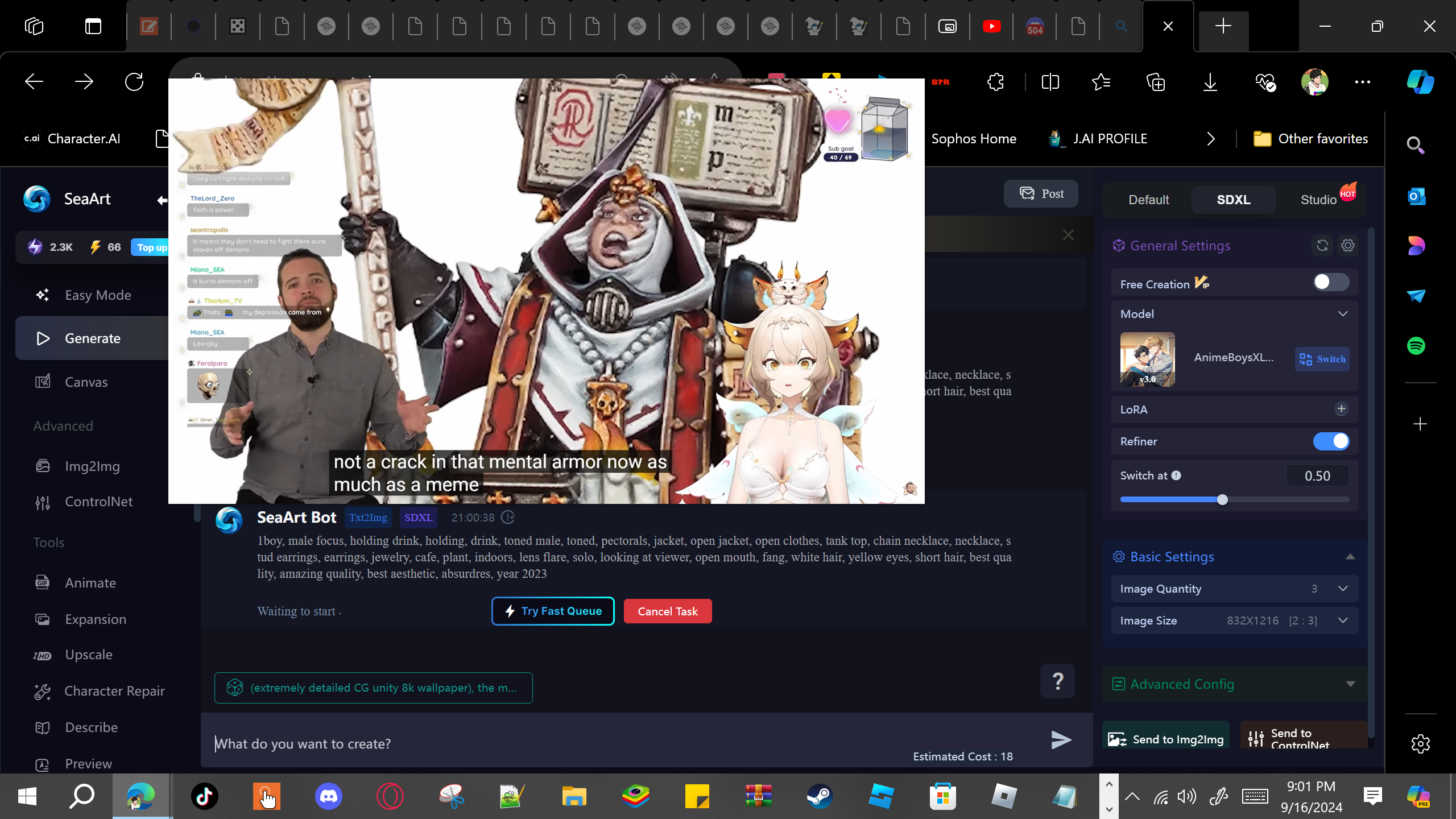Screen dimensions: 1456x819
Task: Reset General Settings with refresh icon
Action: (x=1322, y=246)
